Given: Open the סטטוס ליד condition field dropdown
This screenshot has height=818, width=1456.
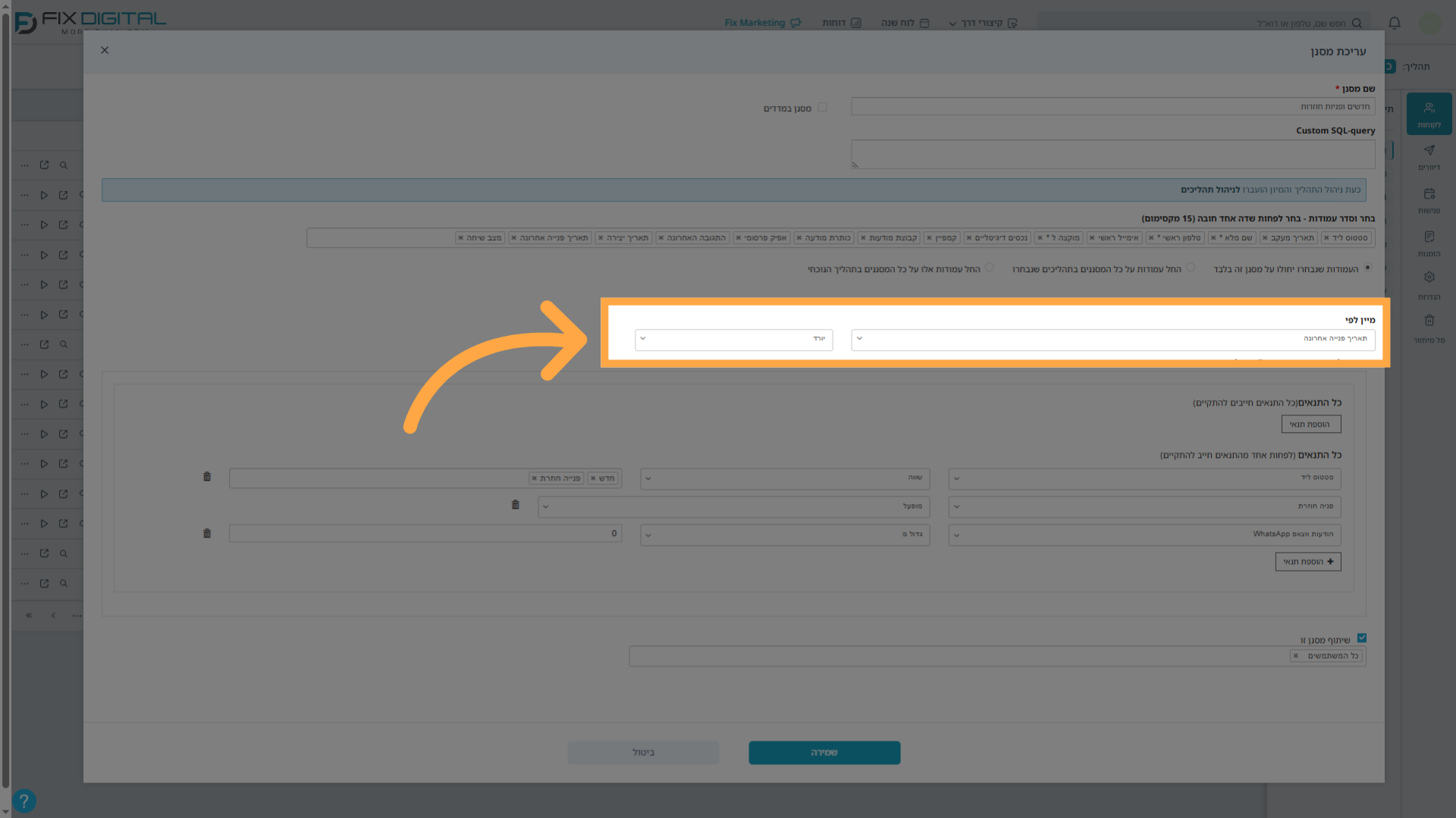Looking at the screenshot, I should click(x=1145, y=478).
